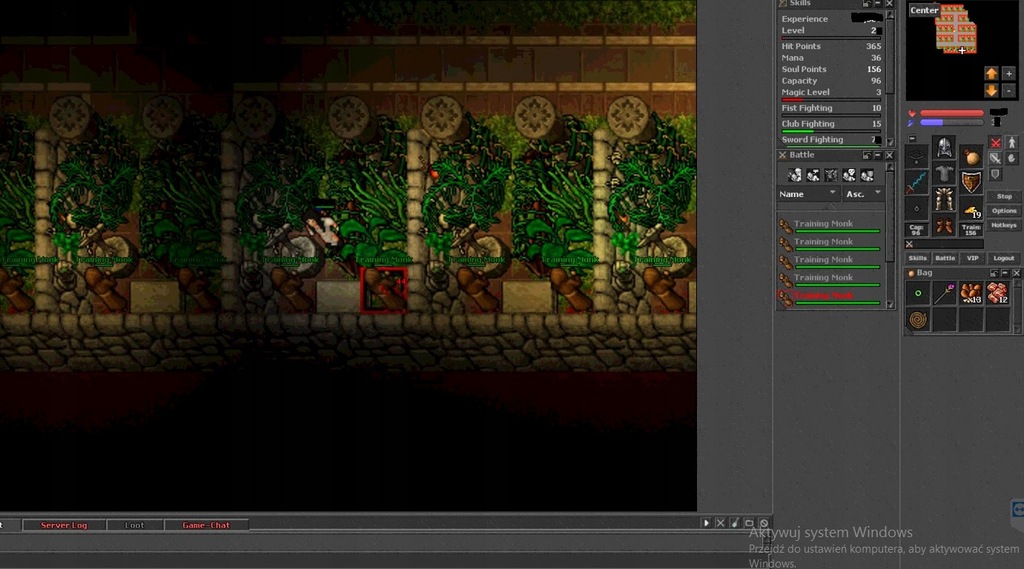Select the wand item in Bag
Image resolution: width=1024 pixels, height=569 pixels.
(x=944, y=294)
